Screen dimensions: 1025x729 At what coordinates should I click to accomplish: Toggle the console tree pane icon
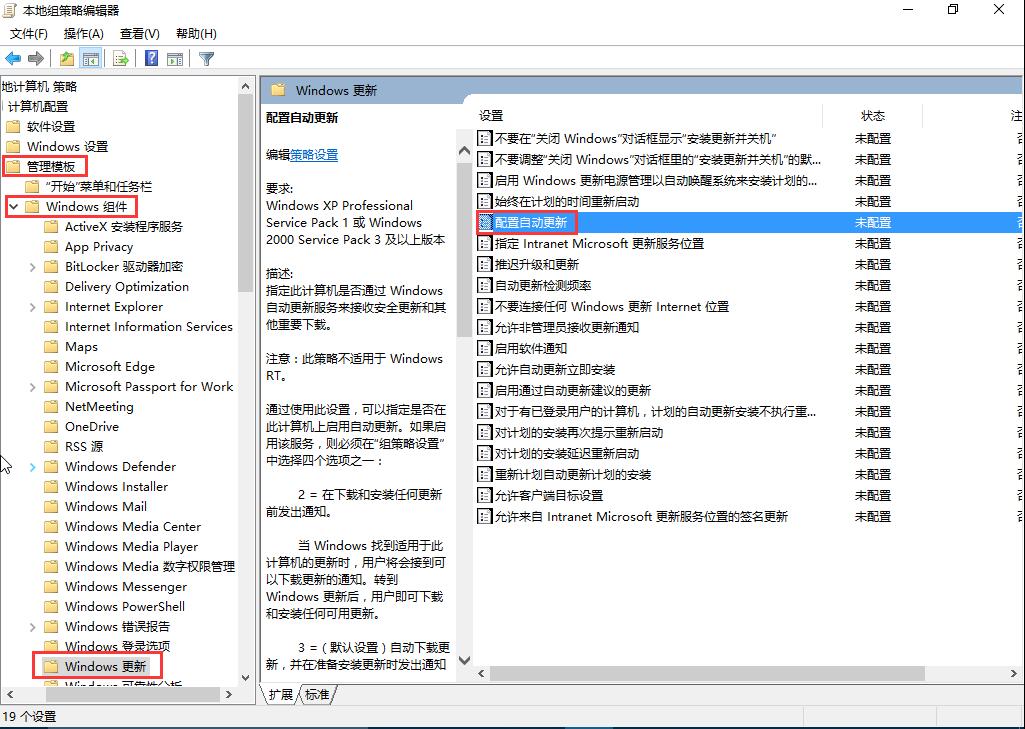point(91,58)
